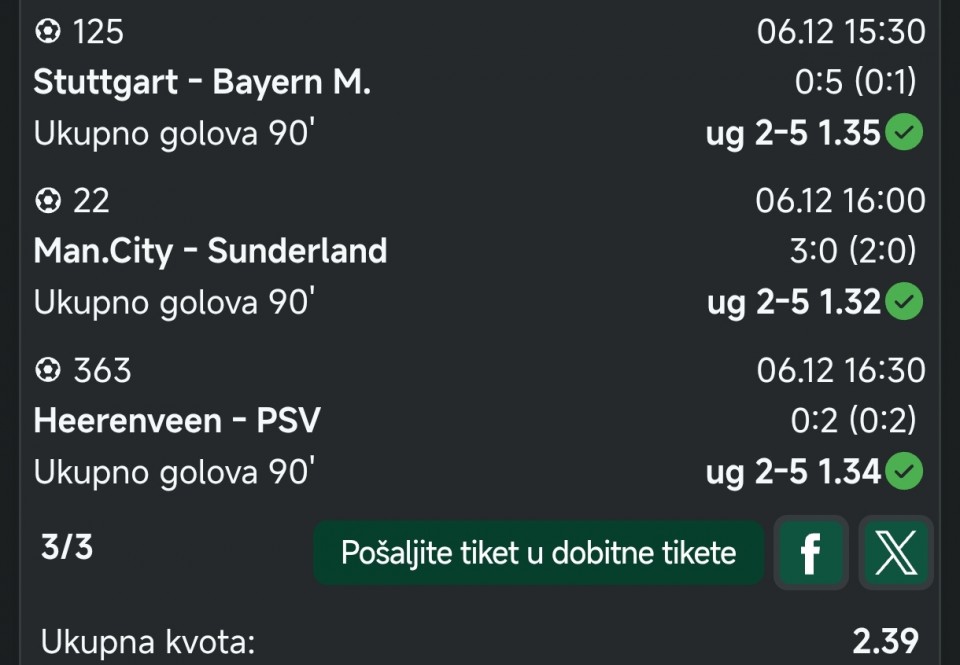The image size is (960, 665).
Task: Click soccer ball icon beside 363
Action: pyautogui.click(x=47, y=371)
